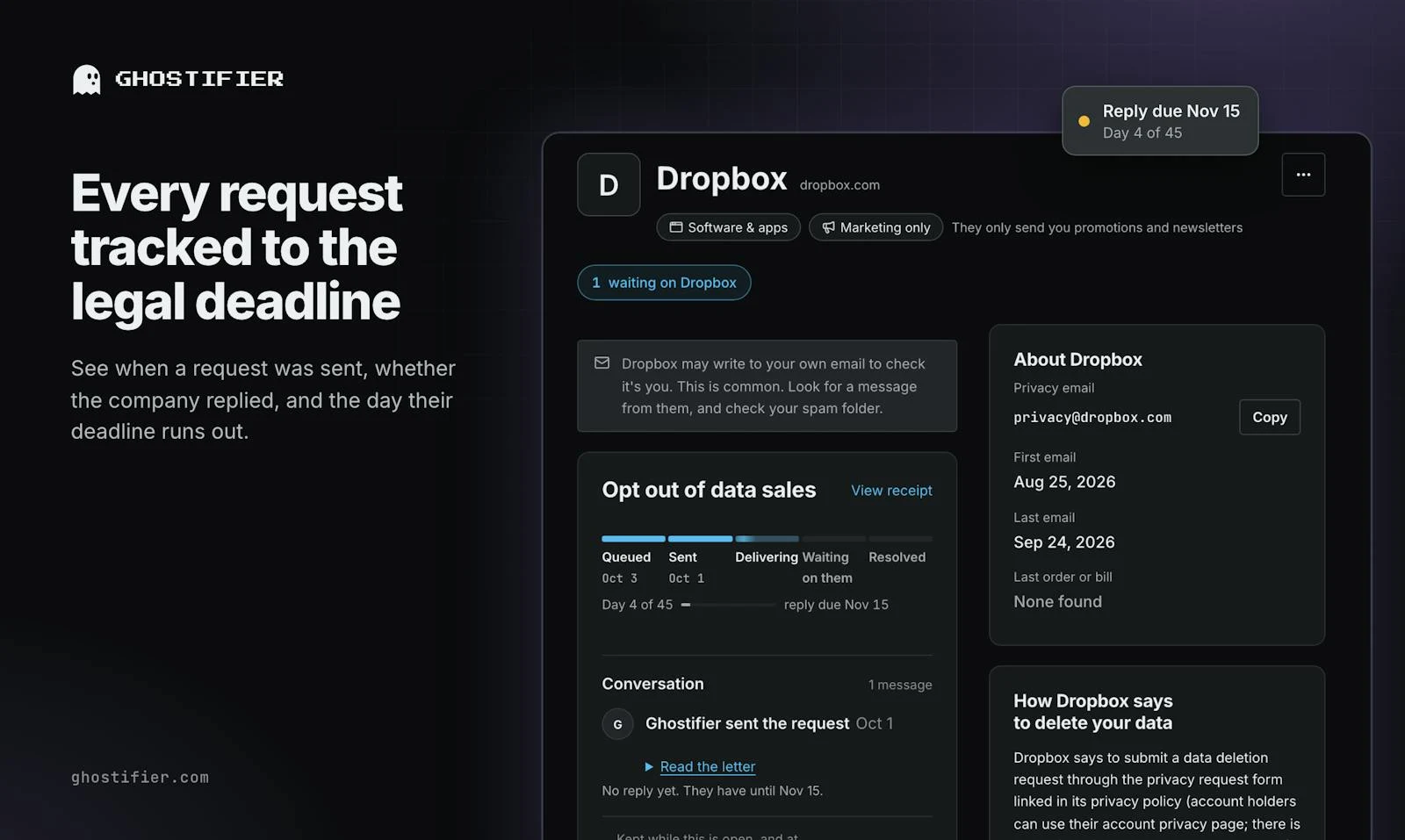The image size is (1405, 840).
Task: Click the Software & apps category tag
Action: pyautogui.click(x=728, y=227)
